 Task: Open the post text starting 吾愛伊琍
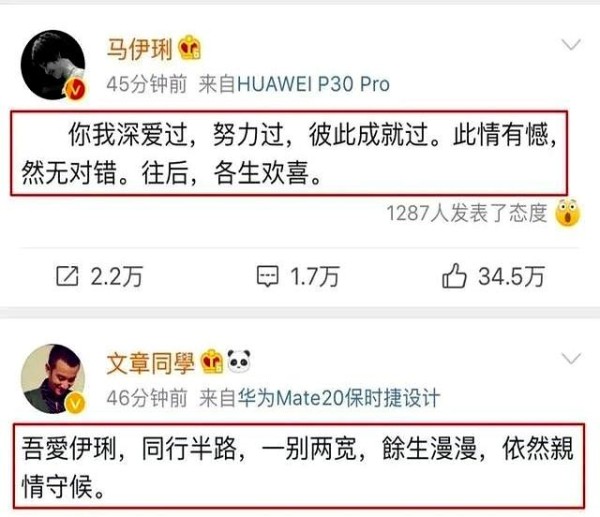coord(299,466)
